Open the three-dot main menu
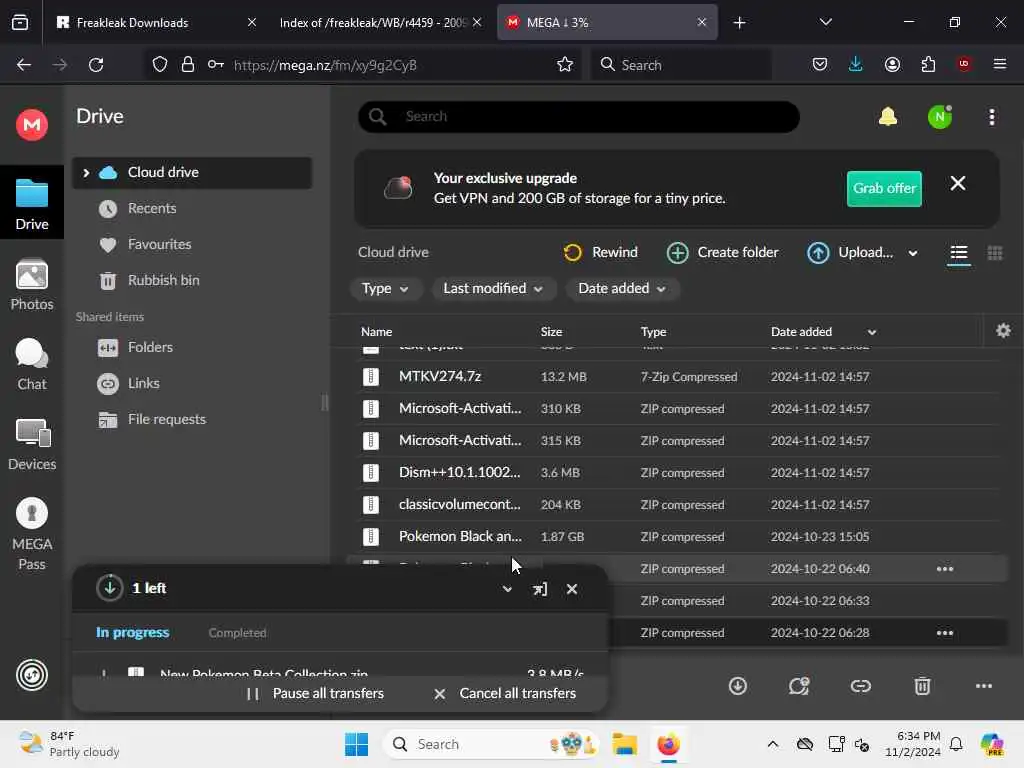 pos(991,117)
